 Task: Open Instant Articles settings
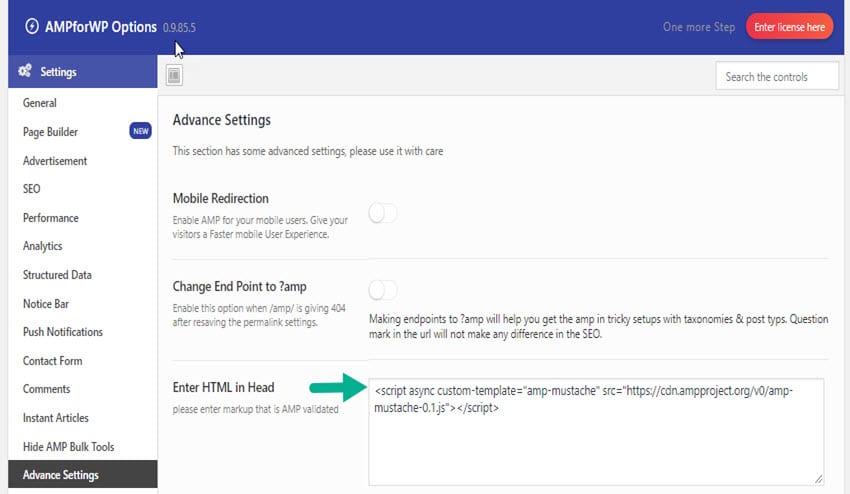[x=55, y=418]
